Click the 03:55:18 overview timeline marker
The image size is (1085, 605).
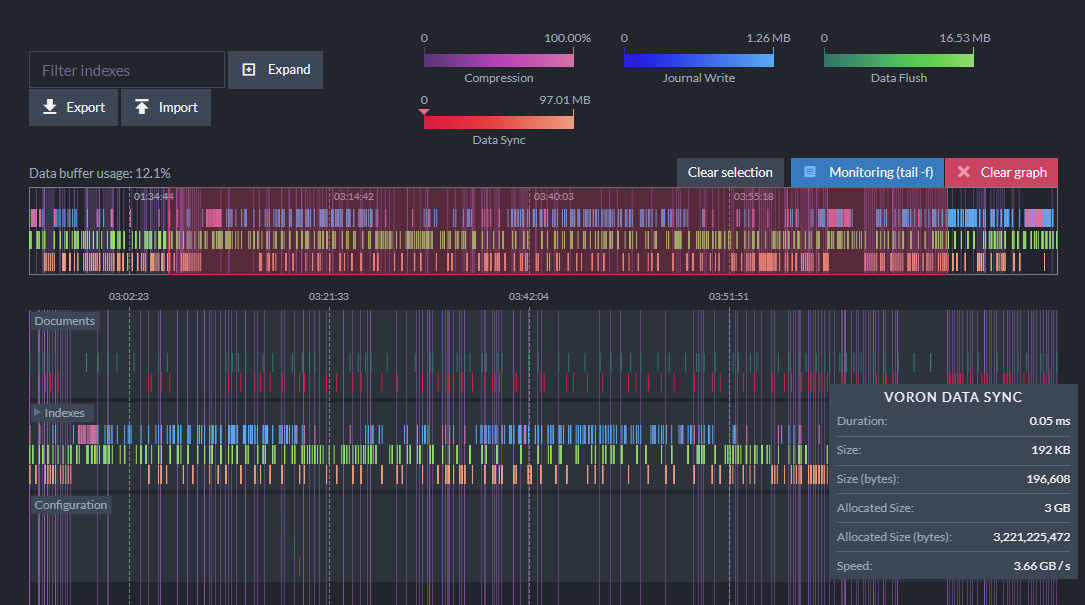pos(754,197)
